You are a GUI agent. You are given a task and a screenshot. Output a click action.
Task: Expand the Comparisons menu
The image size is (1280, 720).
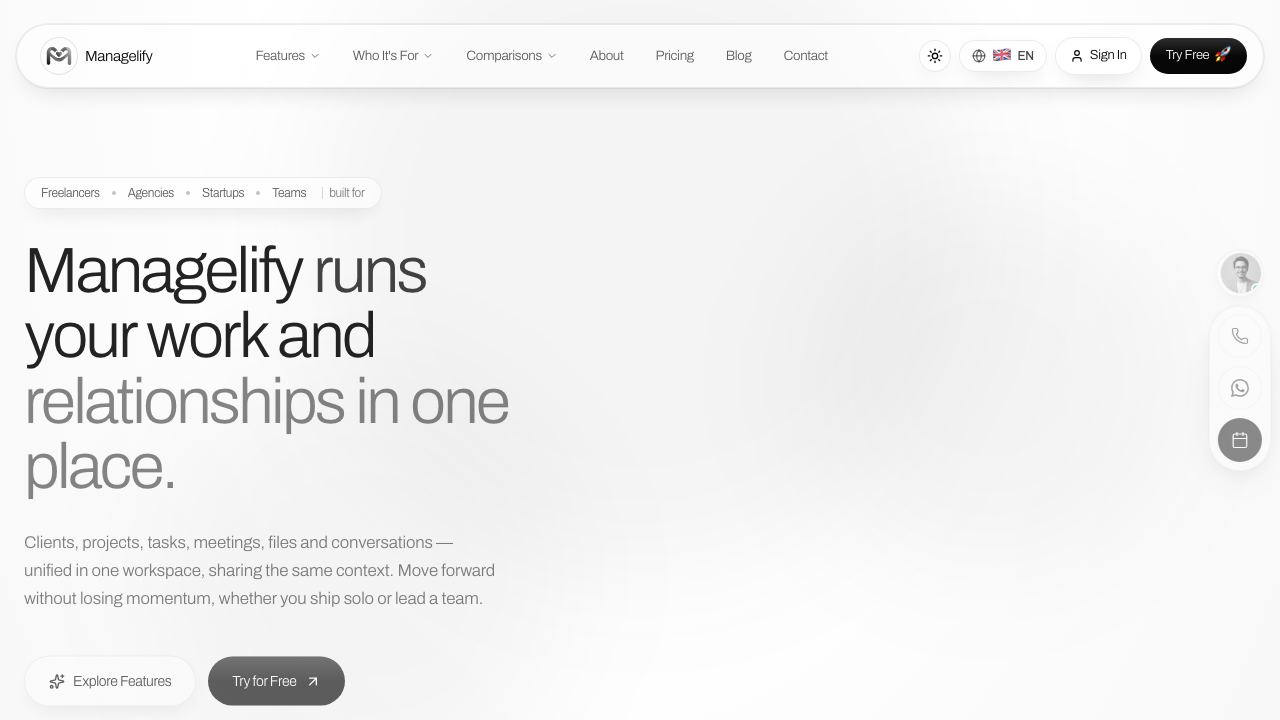511,56
